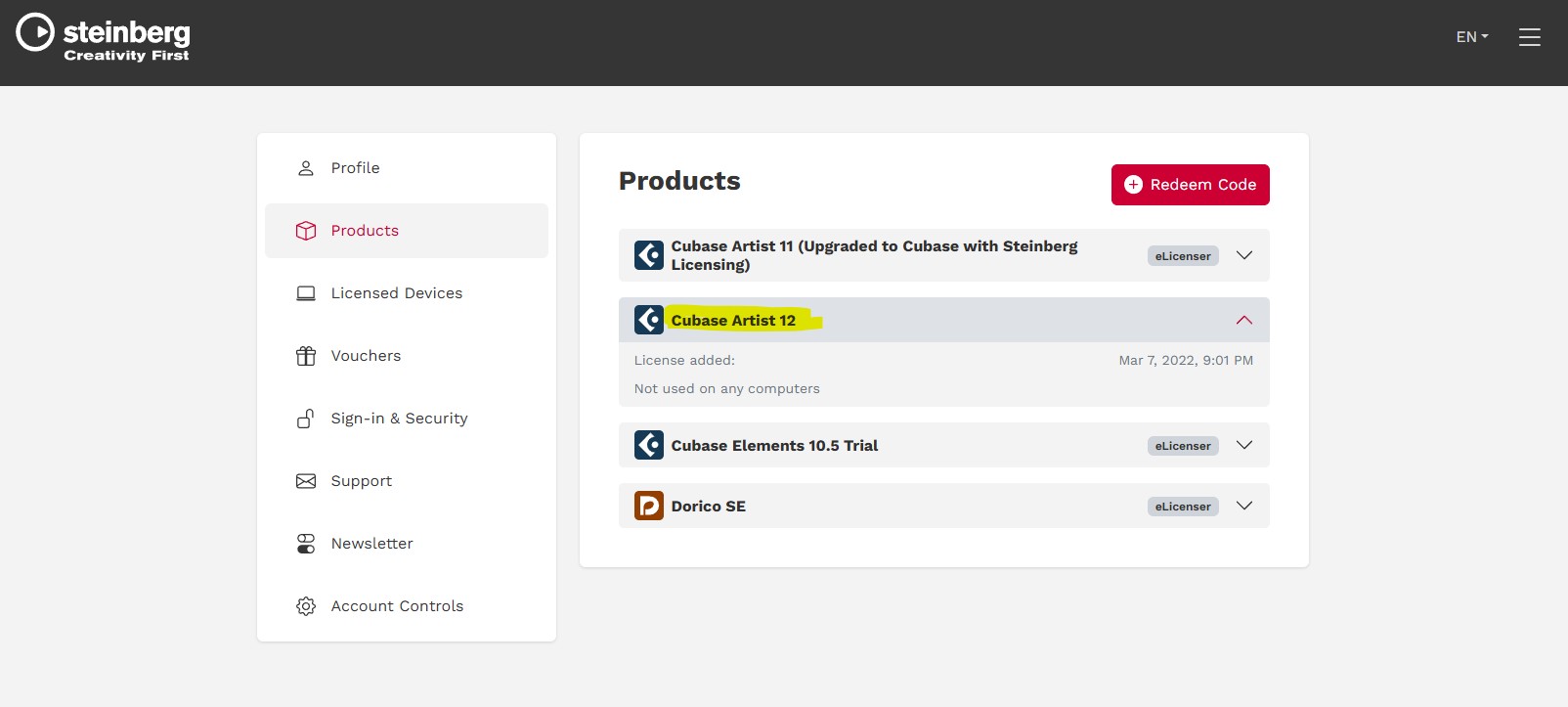This screenshot has height=707, width=1568.
Task: Go to Profile in sidebar
Action: [355, 168]
